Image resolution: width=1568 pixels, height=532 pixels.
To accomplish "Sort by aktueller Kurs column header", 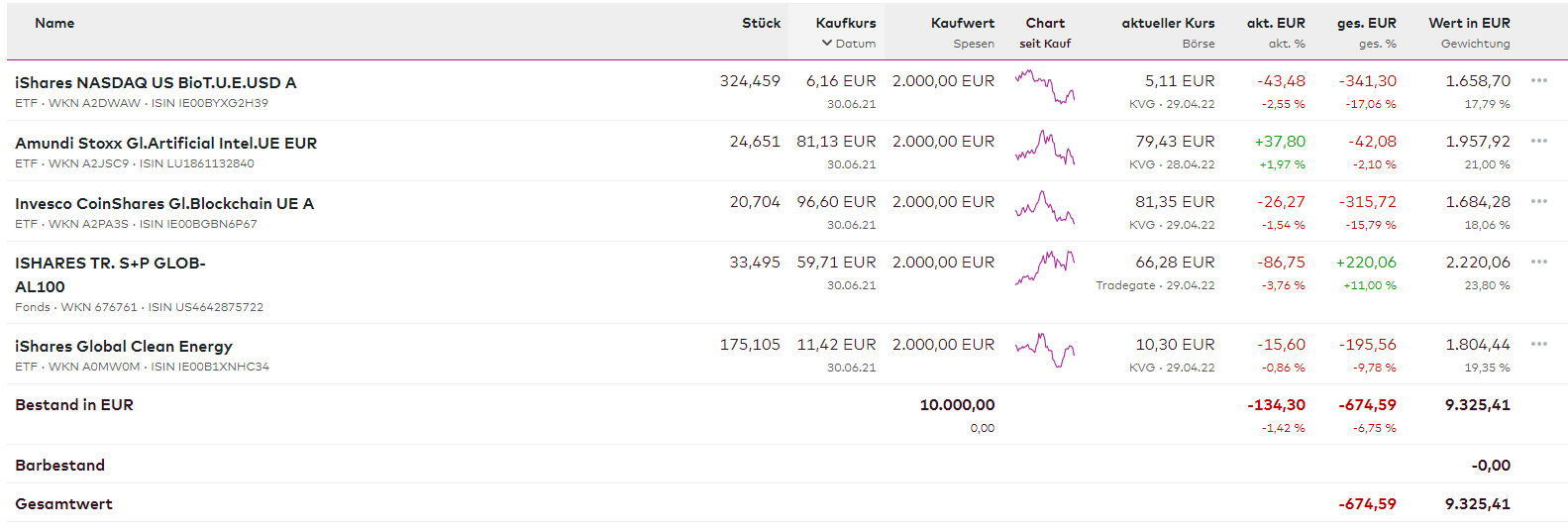I will tap(1168, 23).
